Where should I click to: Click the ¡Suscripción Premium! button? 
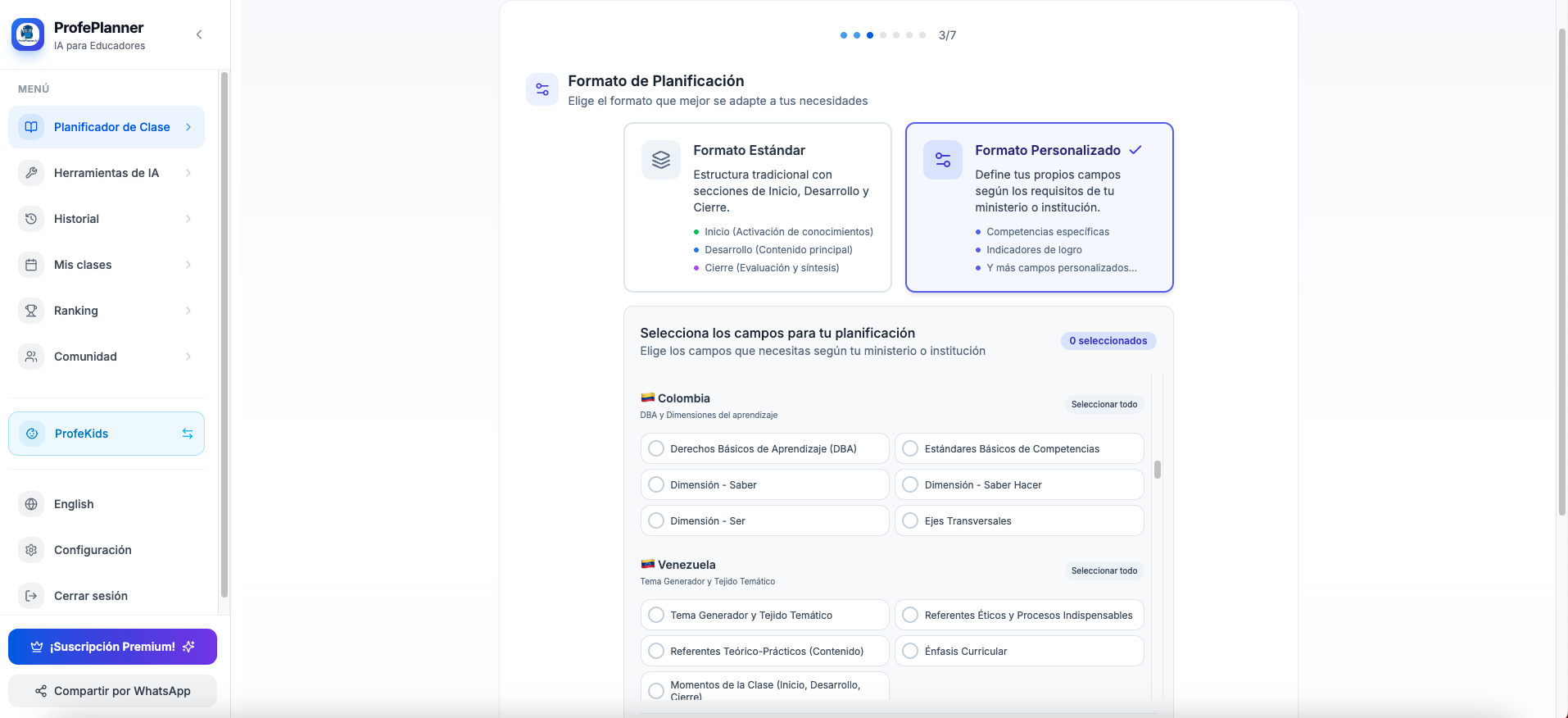[112, 647]
